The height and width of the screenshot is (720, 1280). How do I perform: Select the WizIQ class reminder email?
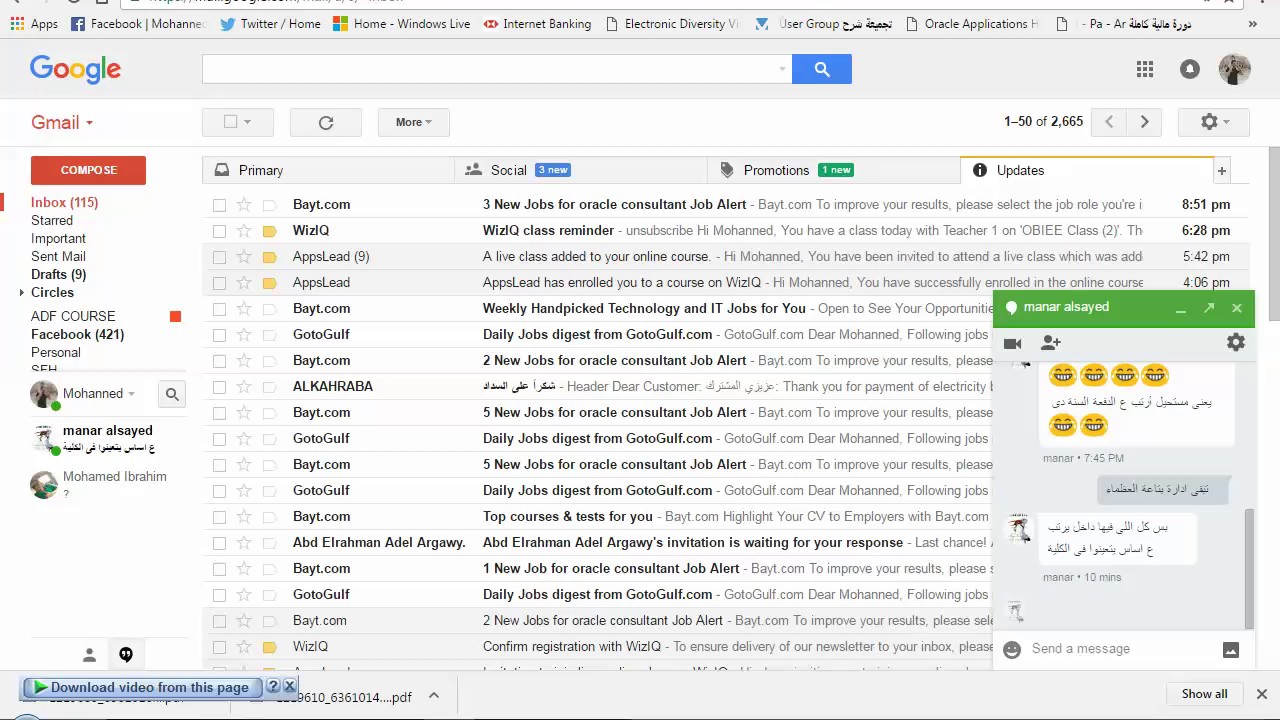219,231
